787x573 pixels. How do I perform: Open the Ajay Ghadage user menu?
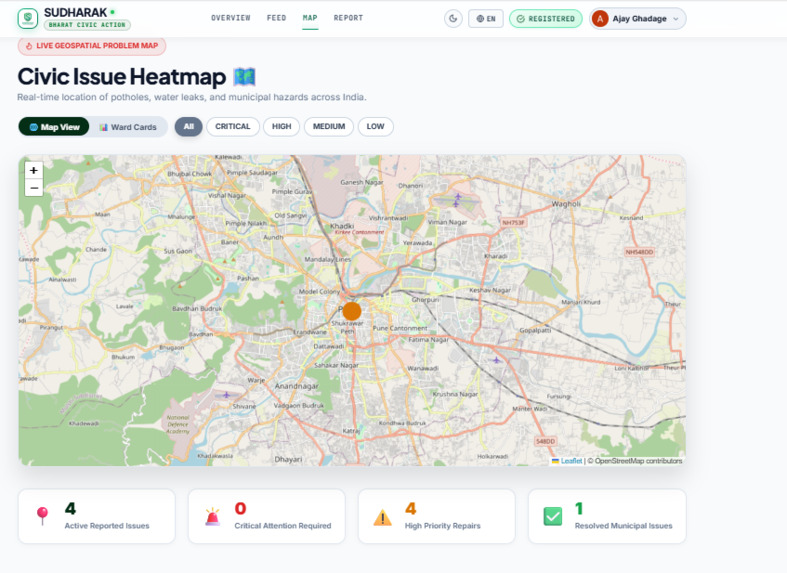pyautogui.click(x=638, y=19)
